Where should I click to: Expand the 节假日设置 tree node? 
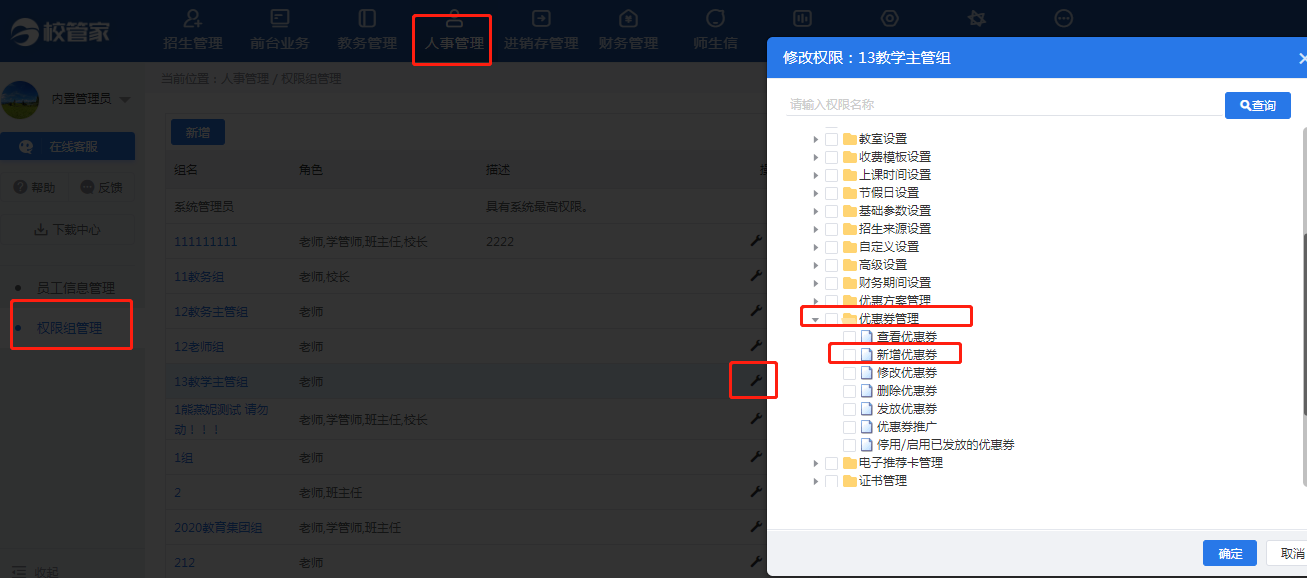coord(816,193)
